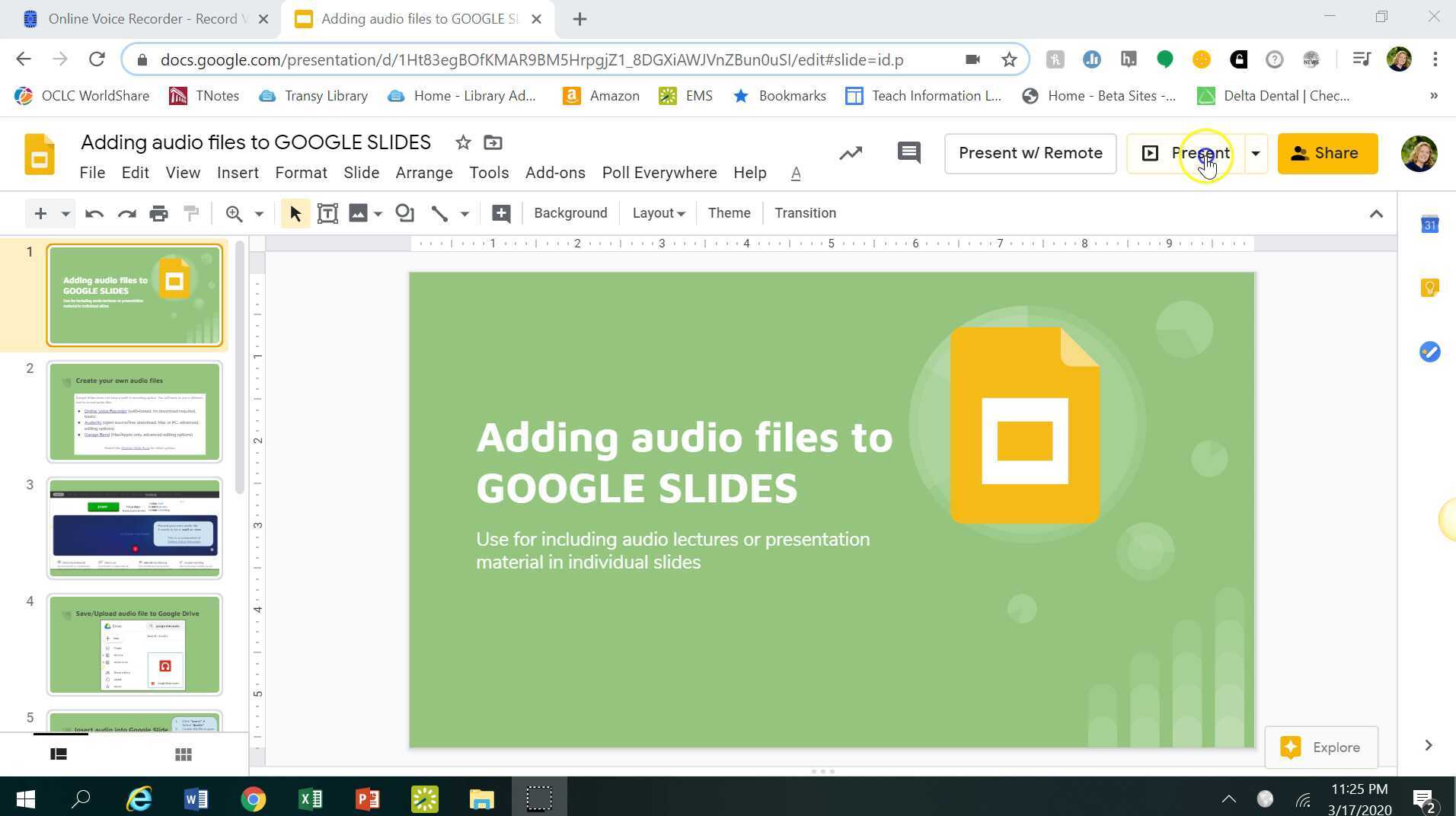Image resolution: width=1456 pixels, height=816 pixels.
Task: Select slide 3 thumbnail
Action: coord(134,528)
